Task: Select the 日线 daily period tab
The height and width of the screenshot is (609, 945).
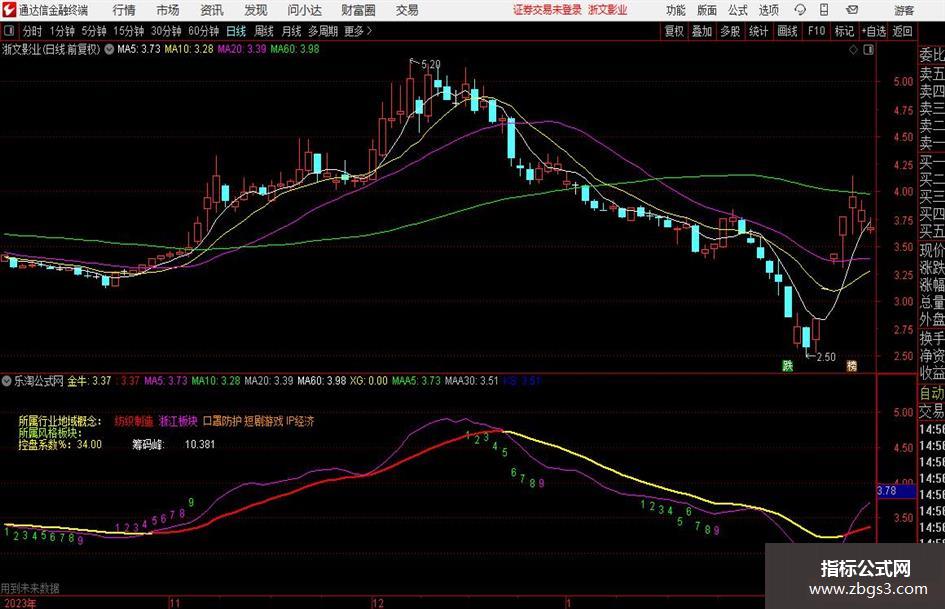Action: point(236,31)
